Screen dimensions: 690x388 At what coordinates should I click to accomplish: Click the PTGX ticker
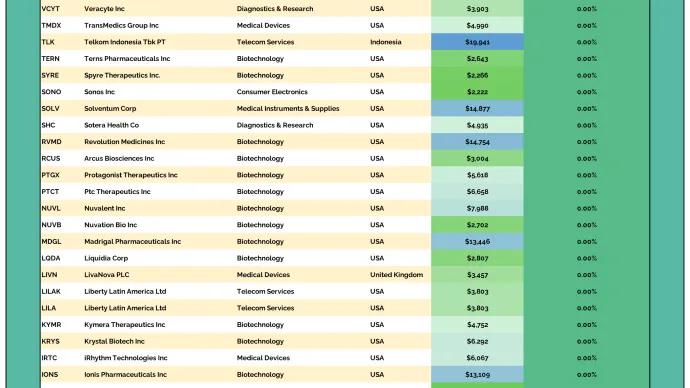pyautogui.click(x=50, y=175)
